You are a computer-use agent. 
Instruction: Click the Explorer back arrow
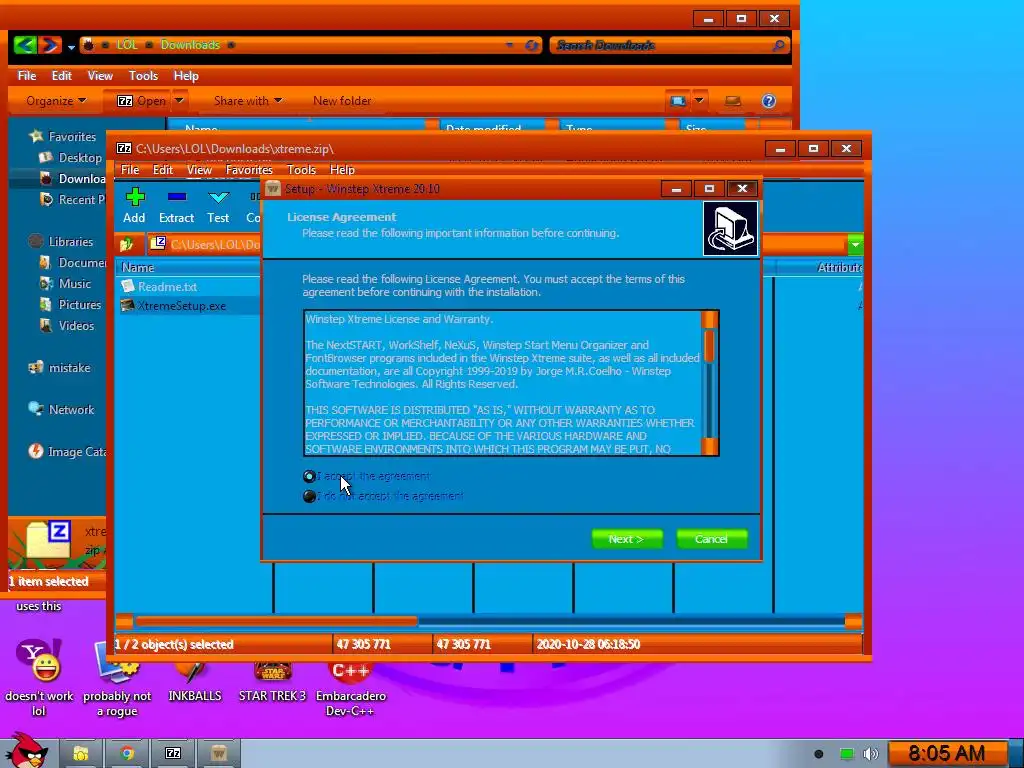(x=25, y=45)
